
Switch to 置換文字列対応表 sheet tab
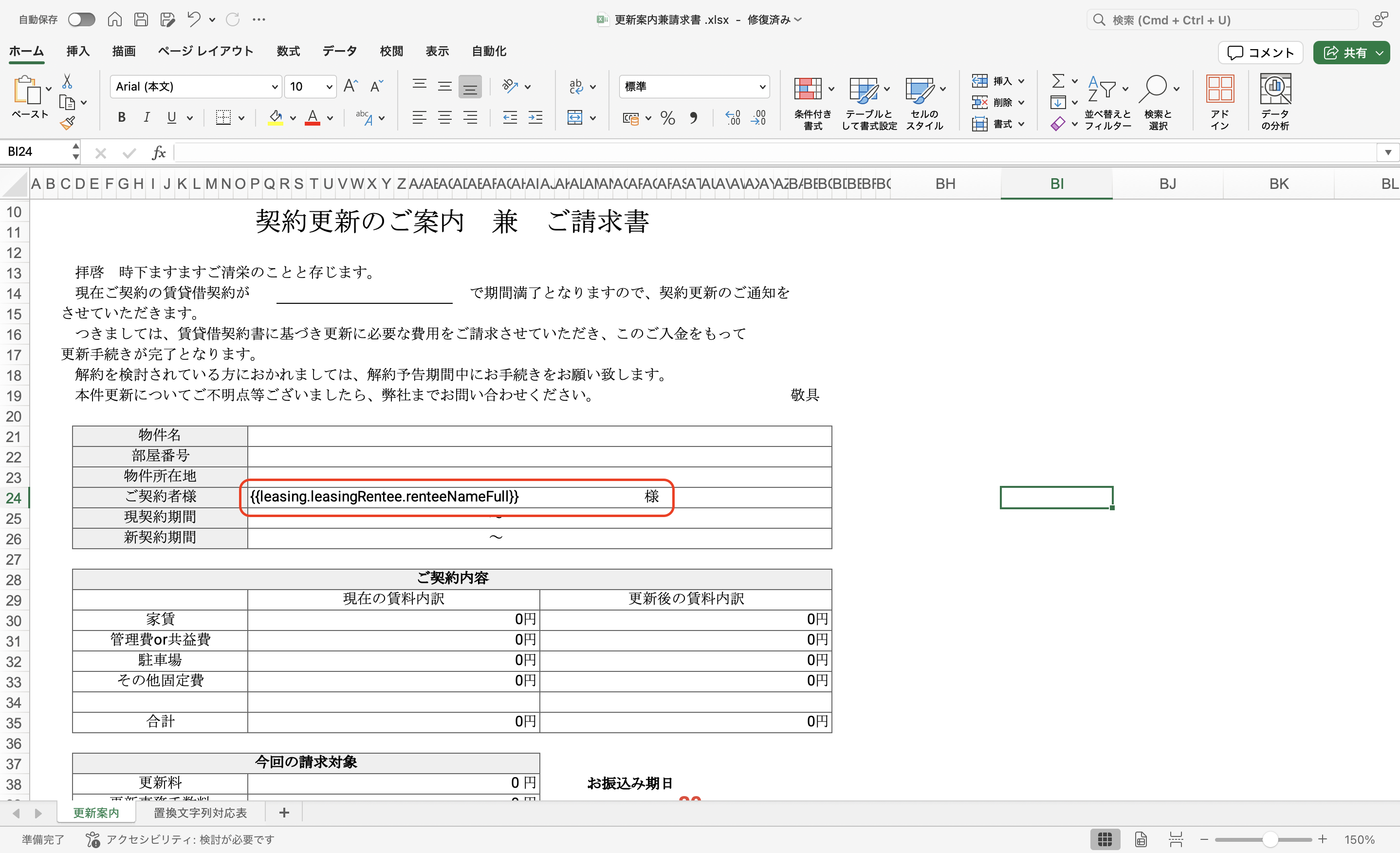[200, 813]
